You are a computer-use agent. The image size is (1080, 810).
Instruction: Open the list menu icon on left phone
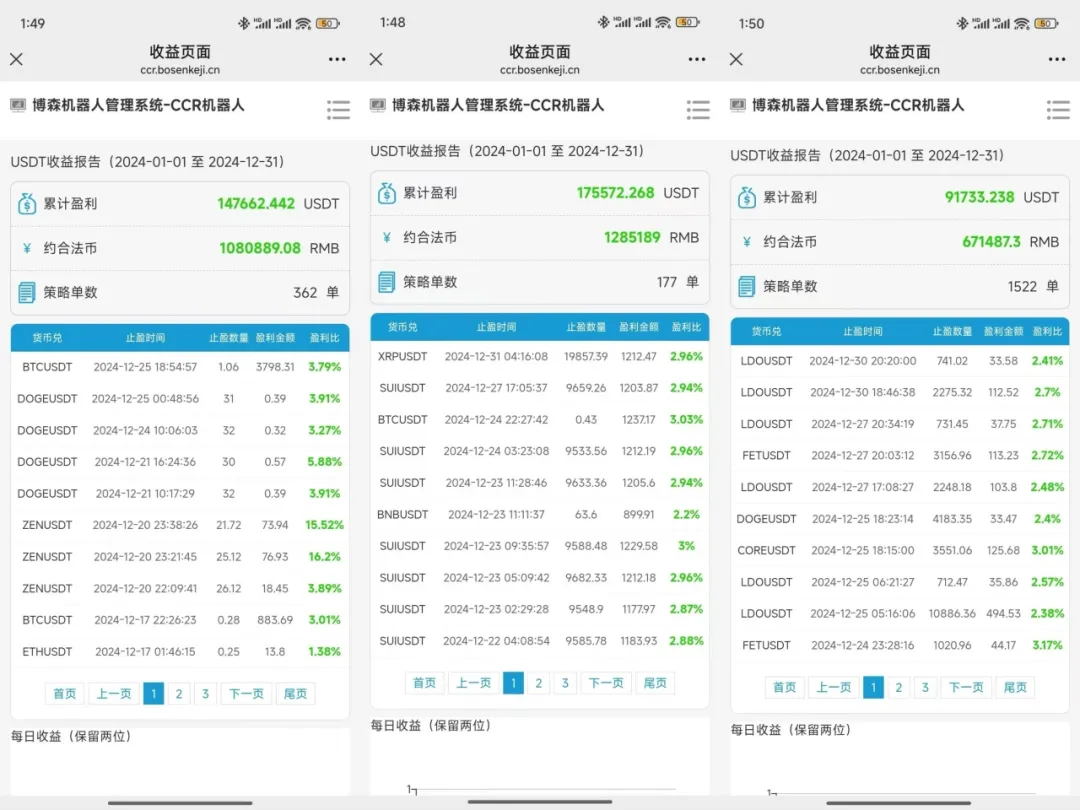tap(338, 110)
